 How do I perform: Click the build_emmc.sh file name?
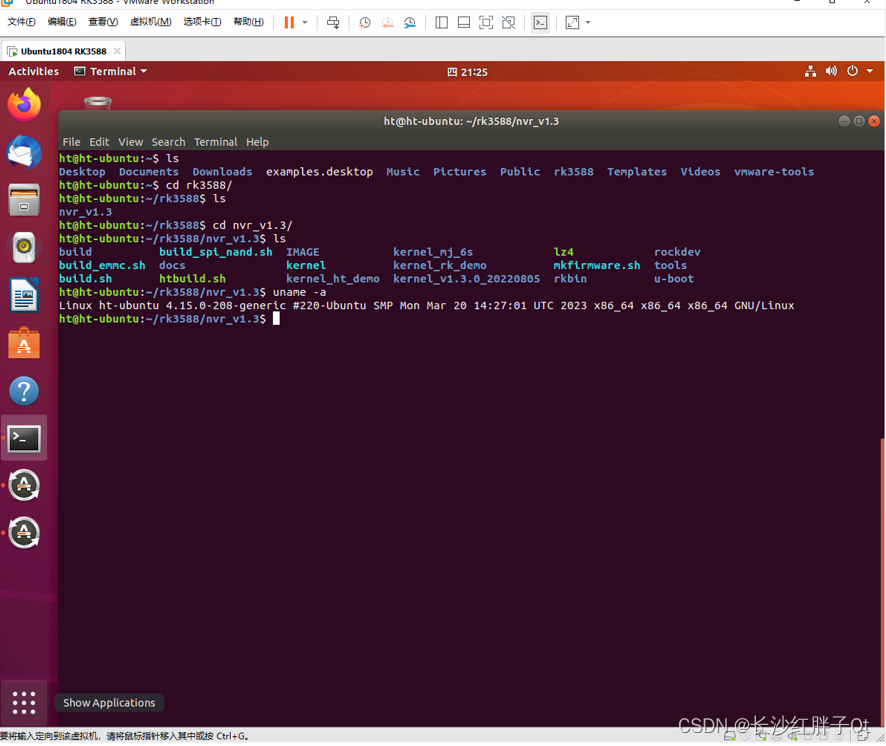[x=102, y=265]
